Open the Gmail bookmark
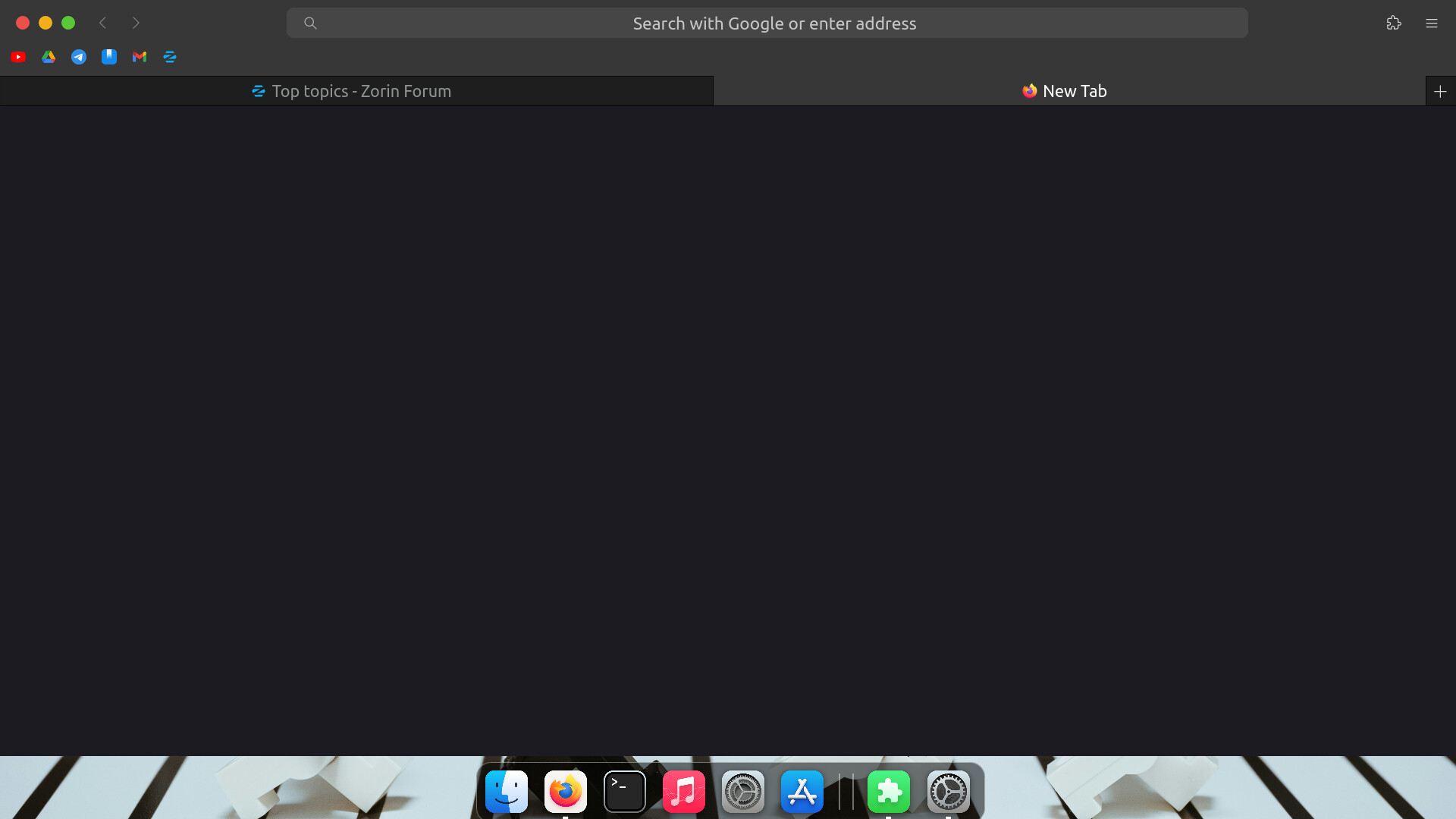This screenshot has height=819, width=1456. tap(139, 57)
